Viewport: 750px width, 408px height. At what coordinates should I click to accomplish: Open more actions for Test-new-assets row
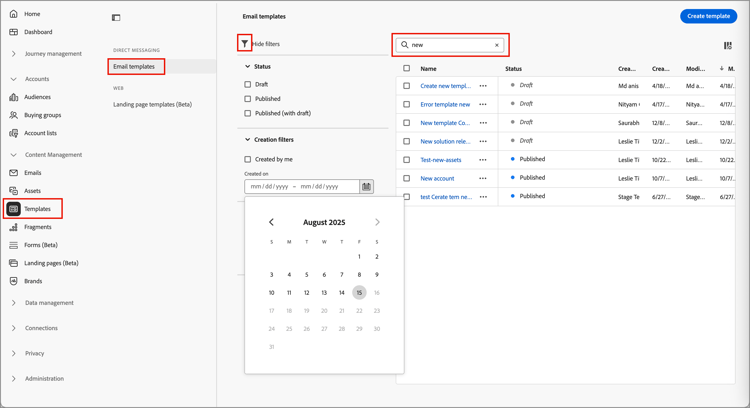coord(483,160)
